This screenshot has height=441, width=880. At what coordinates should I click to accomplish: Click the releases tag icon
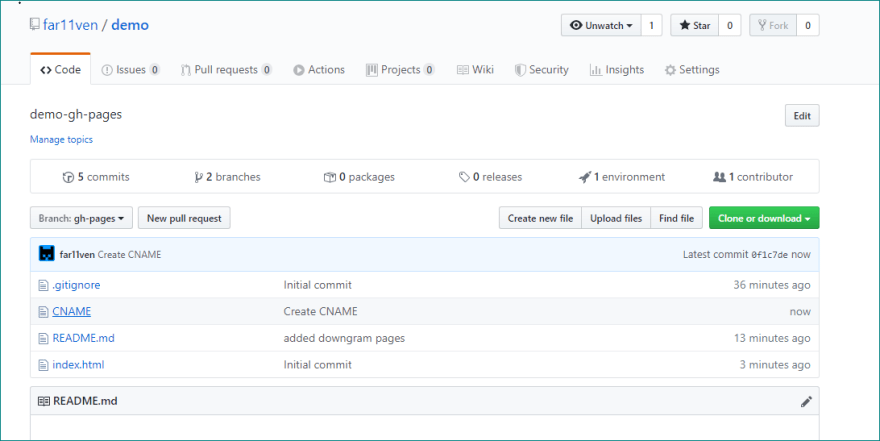point(464,177)
